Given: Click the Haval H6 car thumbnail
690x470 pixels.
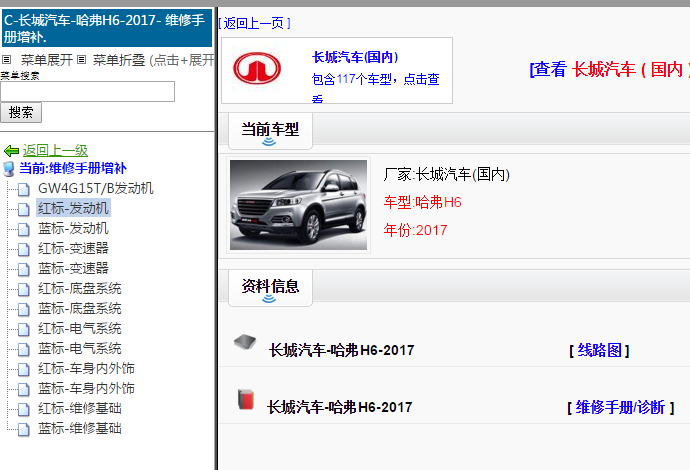Looking at the screenshot, I should point(298,205).
